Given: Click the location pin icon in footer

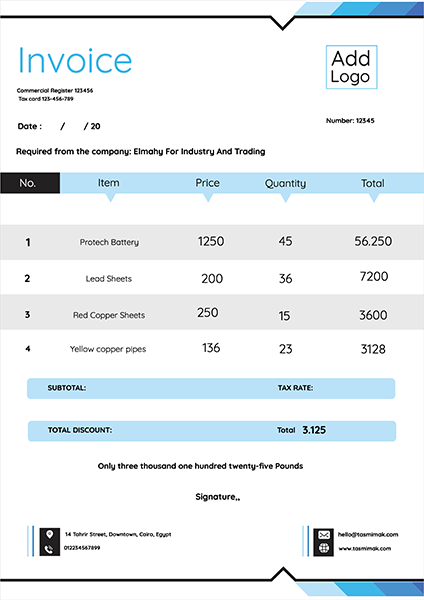Looking at the screenshot, I should coord(49,534).
